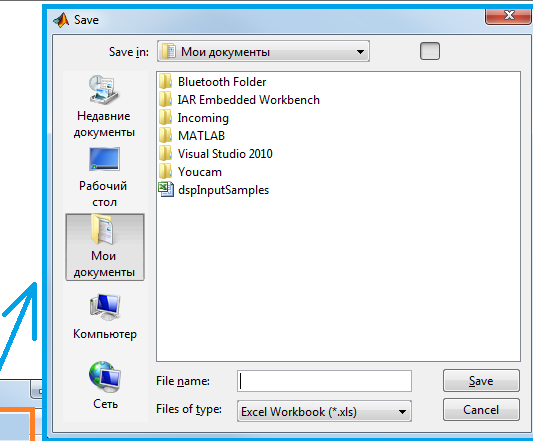This screenshot has height=441, width=533.
Task: Click the Save button
Action: [481, 381]
